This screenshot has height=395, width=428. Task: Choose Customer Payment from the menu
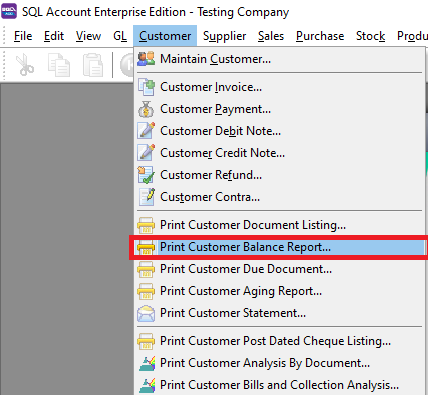coord(280,109)
